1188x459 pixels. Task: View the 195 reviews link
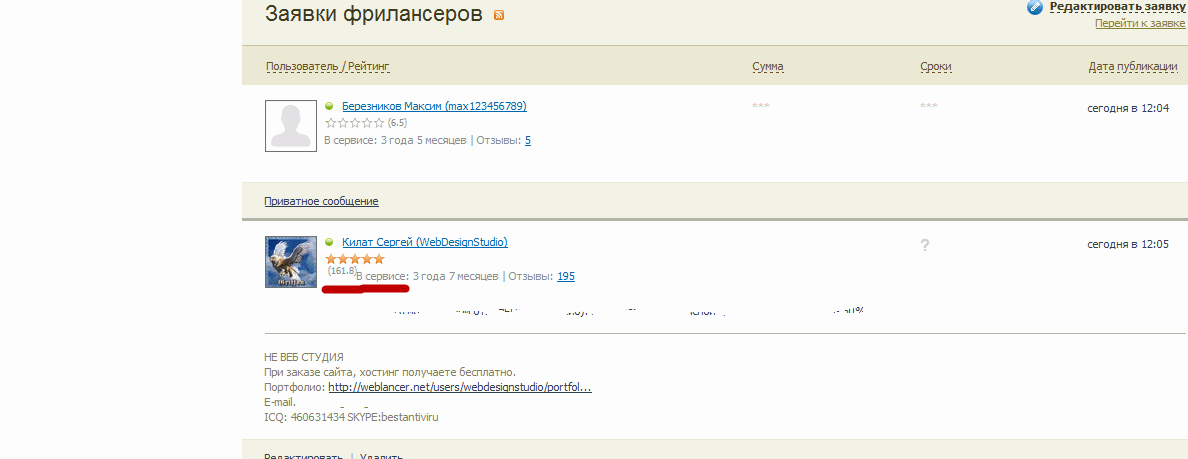(566, 276)
